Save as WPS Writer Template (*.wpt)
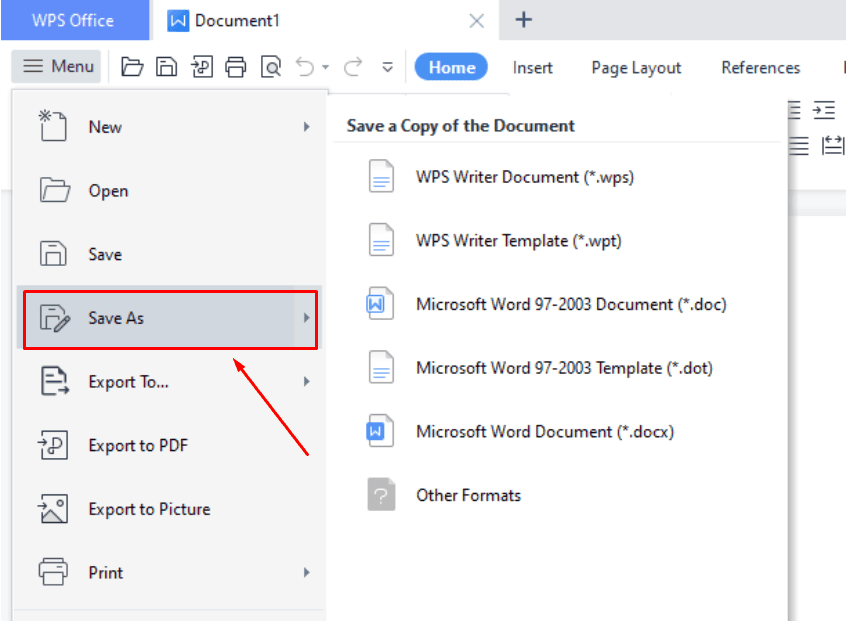 click(x=557, y=241)
